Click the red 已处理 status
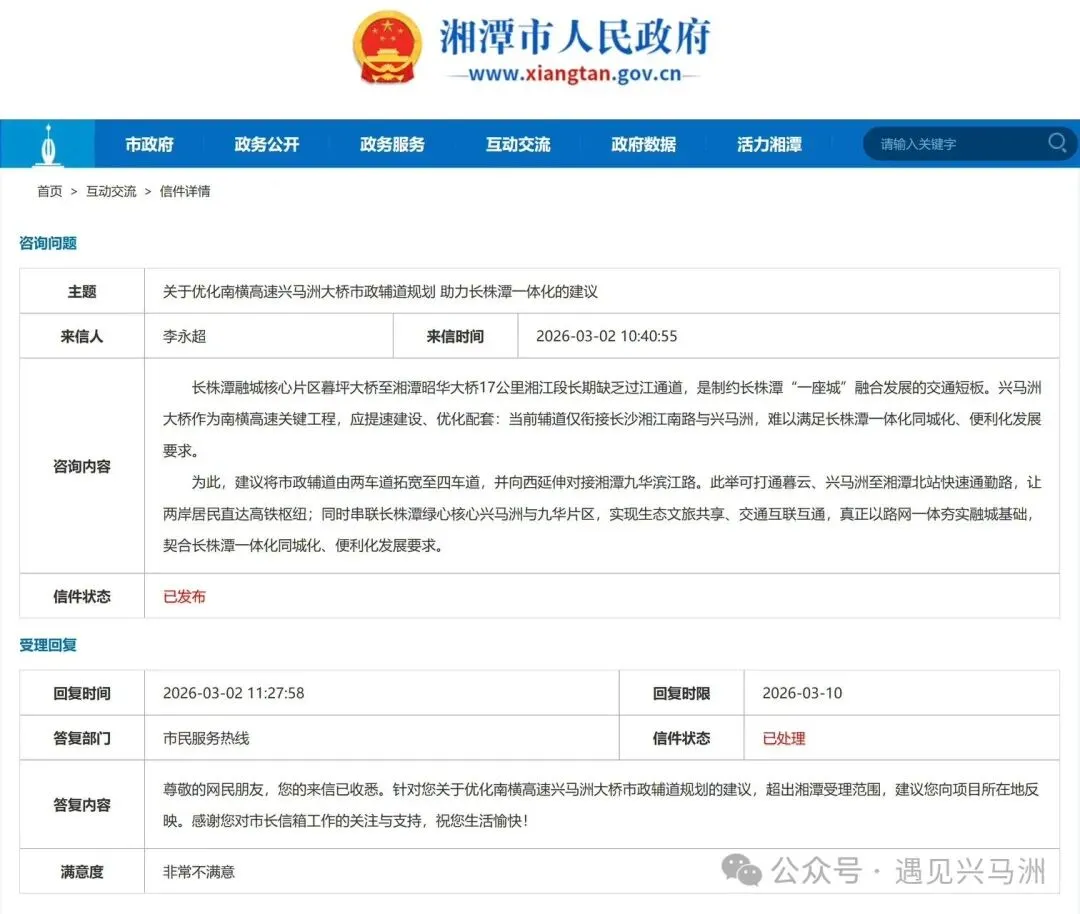Image resolution: width=1080 pixels, height=914 pixels. 784,738
